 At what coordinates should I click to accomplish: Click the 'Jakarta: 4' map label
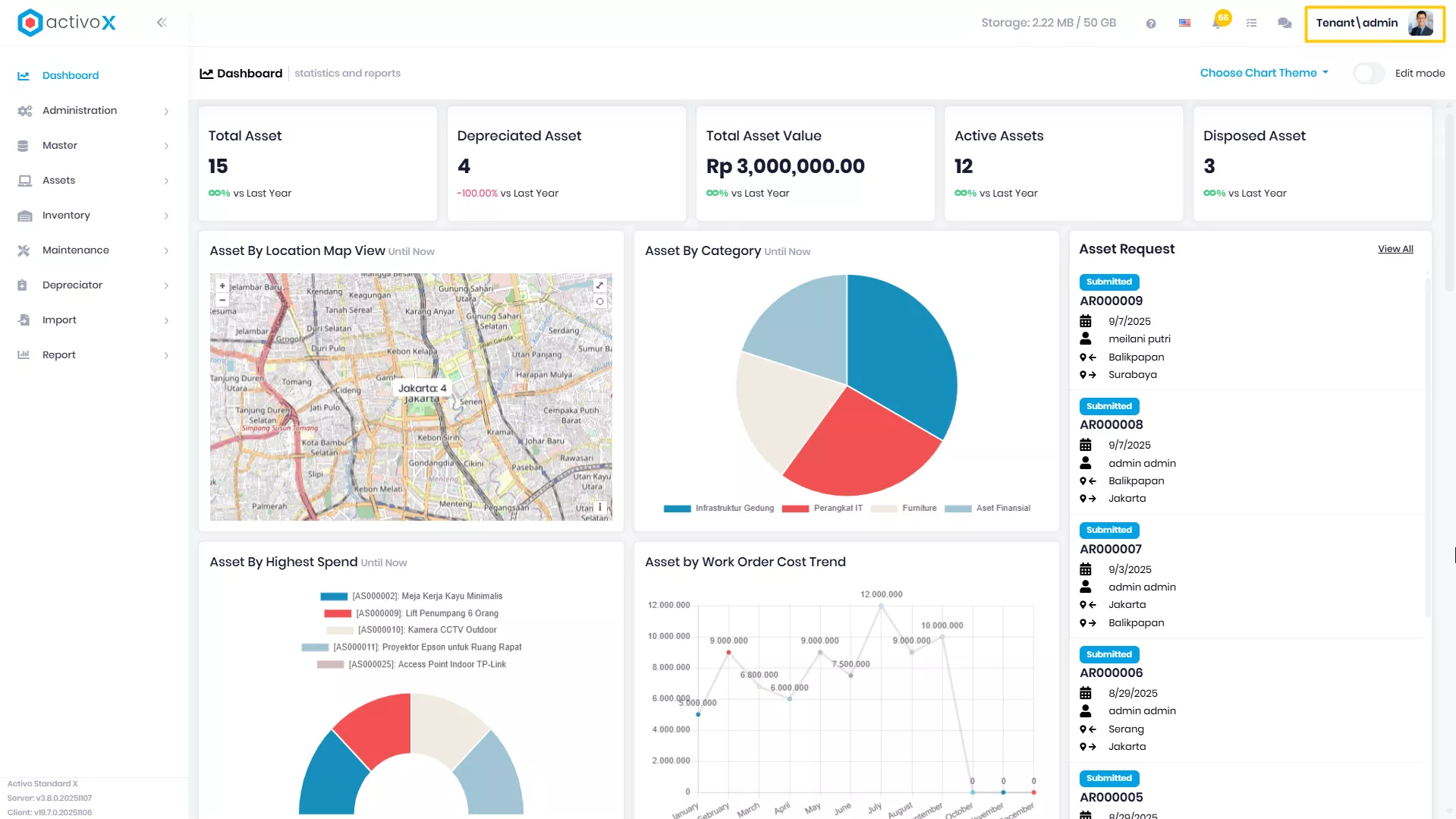coord(423,389)
